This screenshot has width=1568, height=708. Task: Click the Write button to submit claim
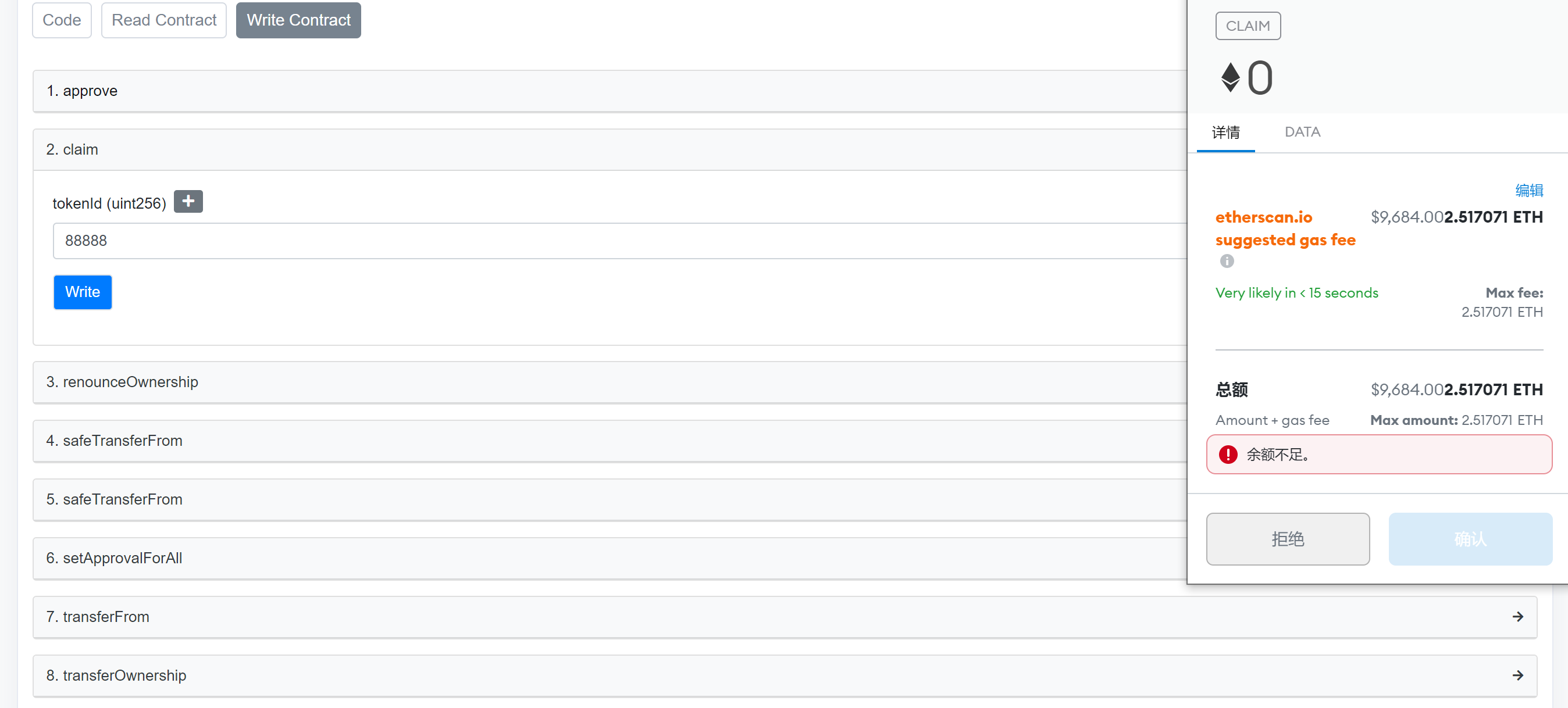point(83,292)
